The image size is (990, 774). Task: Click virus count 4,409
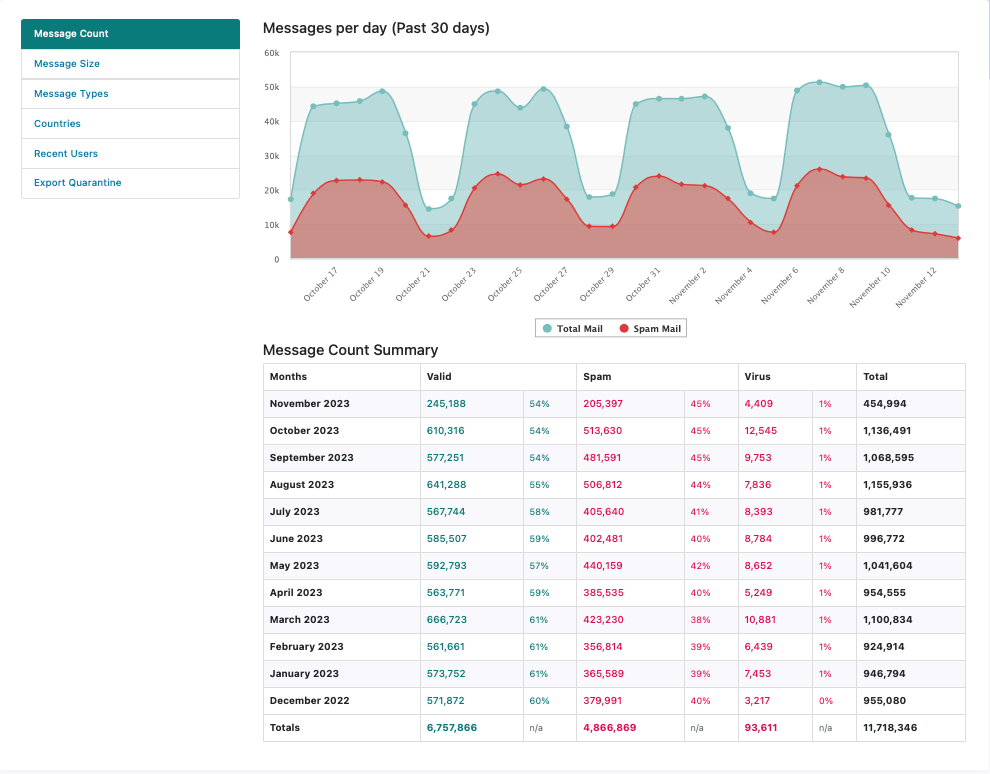pos(759,403)
